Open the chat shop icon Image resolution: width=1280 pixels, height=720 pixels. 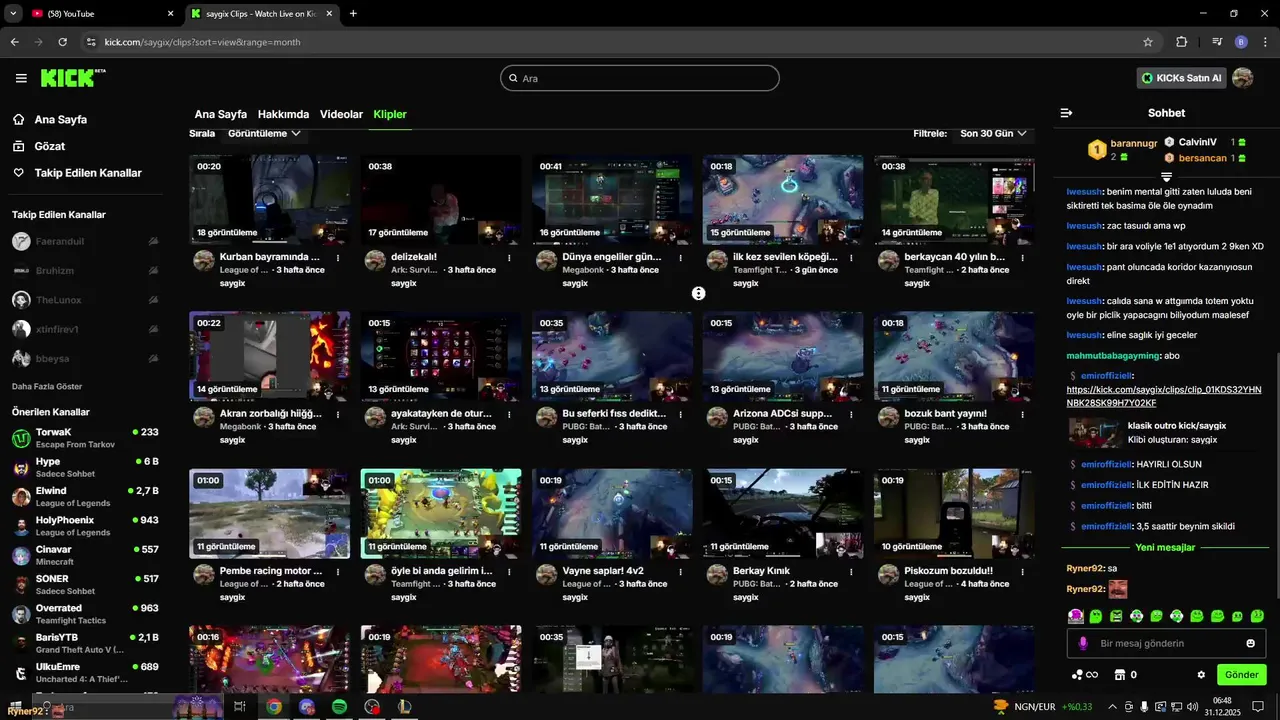tap(1120, 675)
